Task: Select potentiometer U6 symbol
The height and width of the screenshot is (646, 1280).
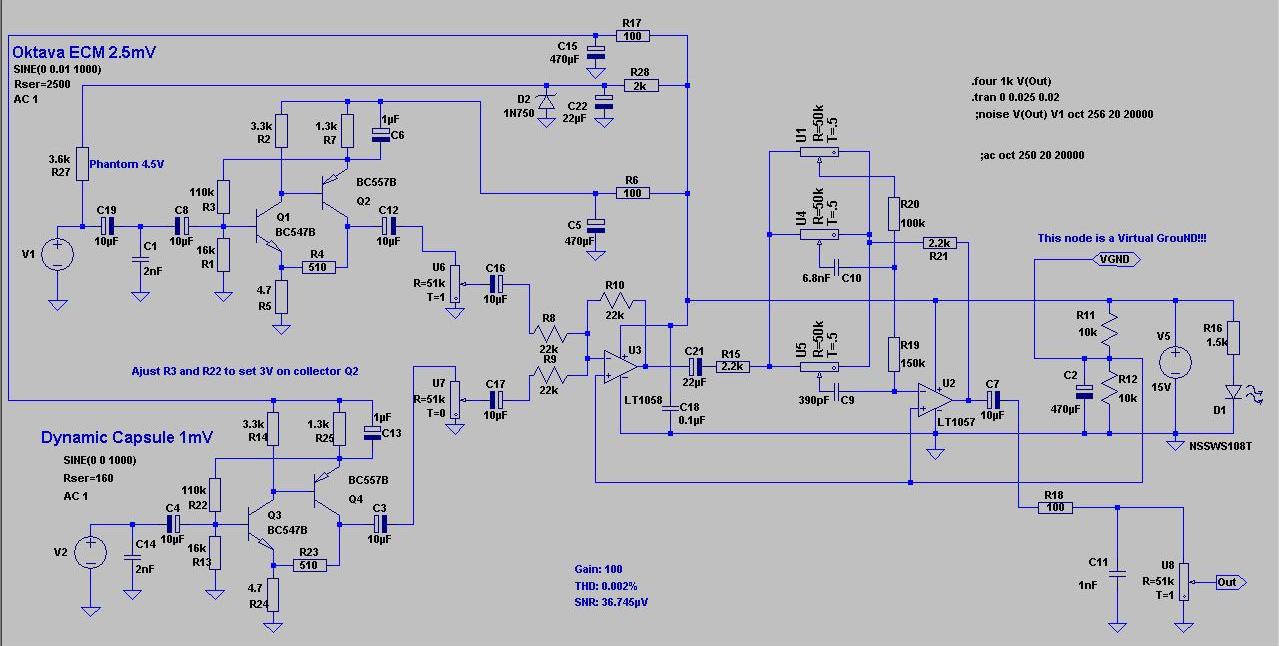Action: (x=455, y=285)
